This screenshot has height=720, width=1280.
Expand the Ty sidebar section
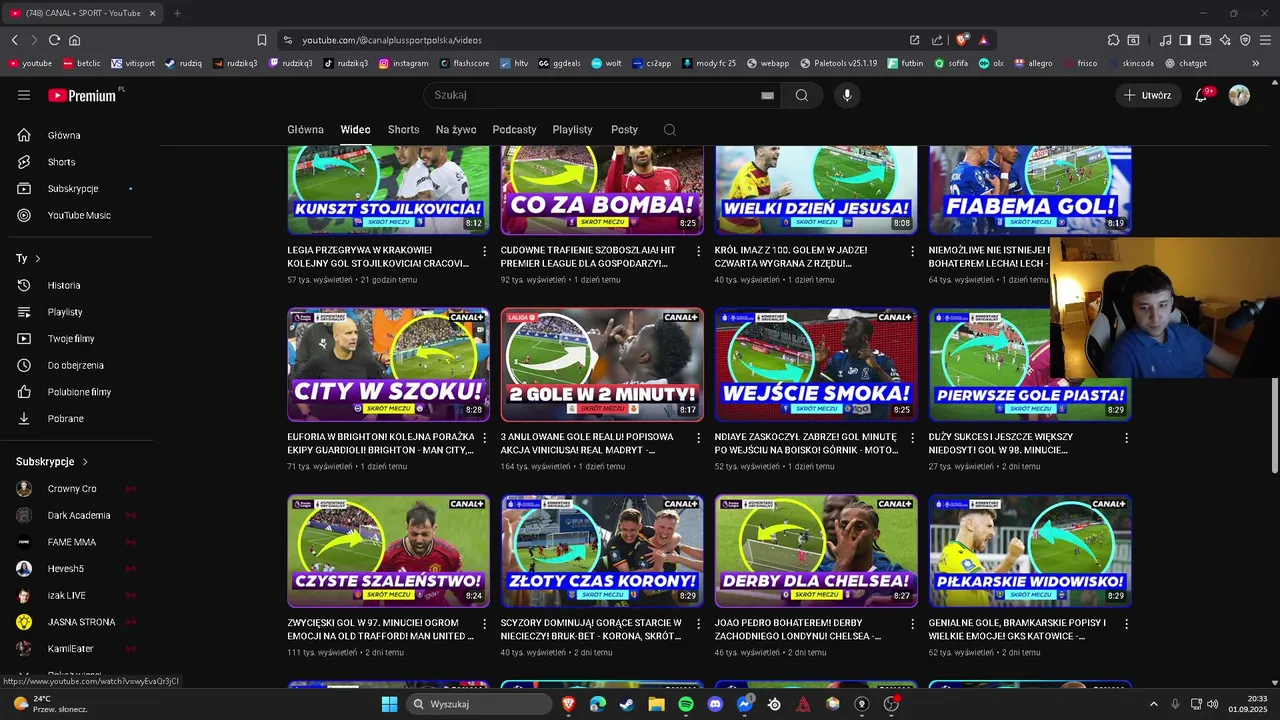[x=28, y=258]
